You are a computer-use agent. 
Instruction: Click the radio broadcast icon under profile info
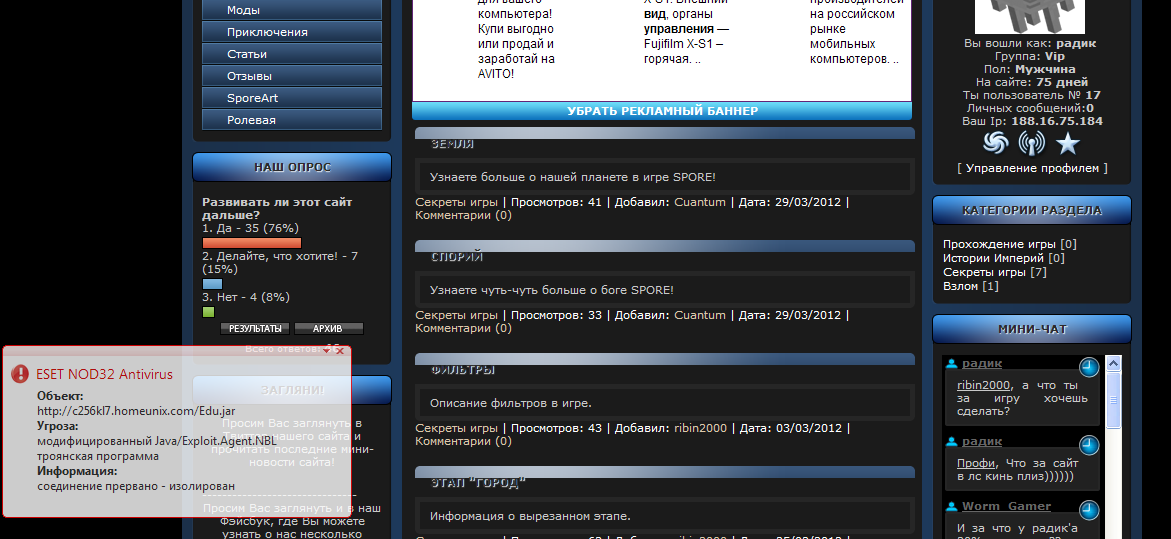tap(1032, 143)
